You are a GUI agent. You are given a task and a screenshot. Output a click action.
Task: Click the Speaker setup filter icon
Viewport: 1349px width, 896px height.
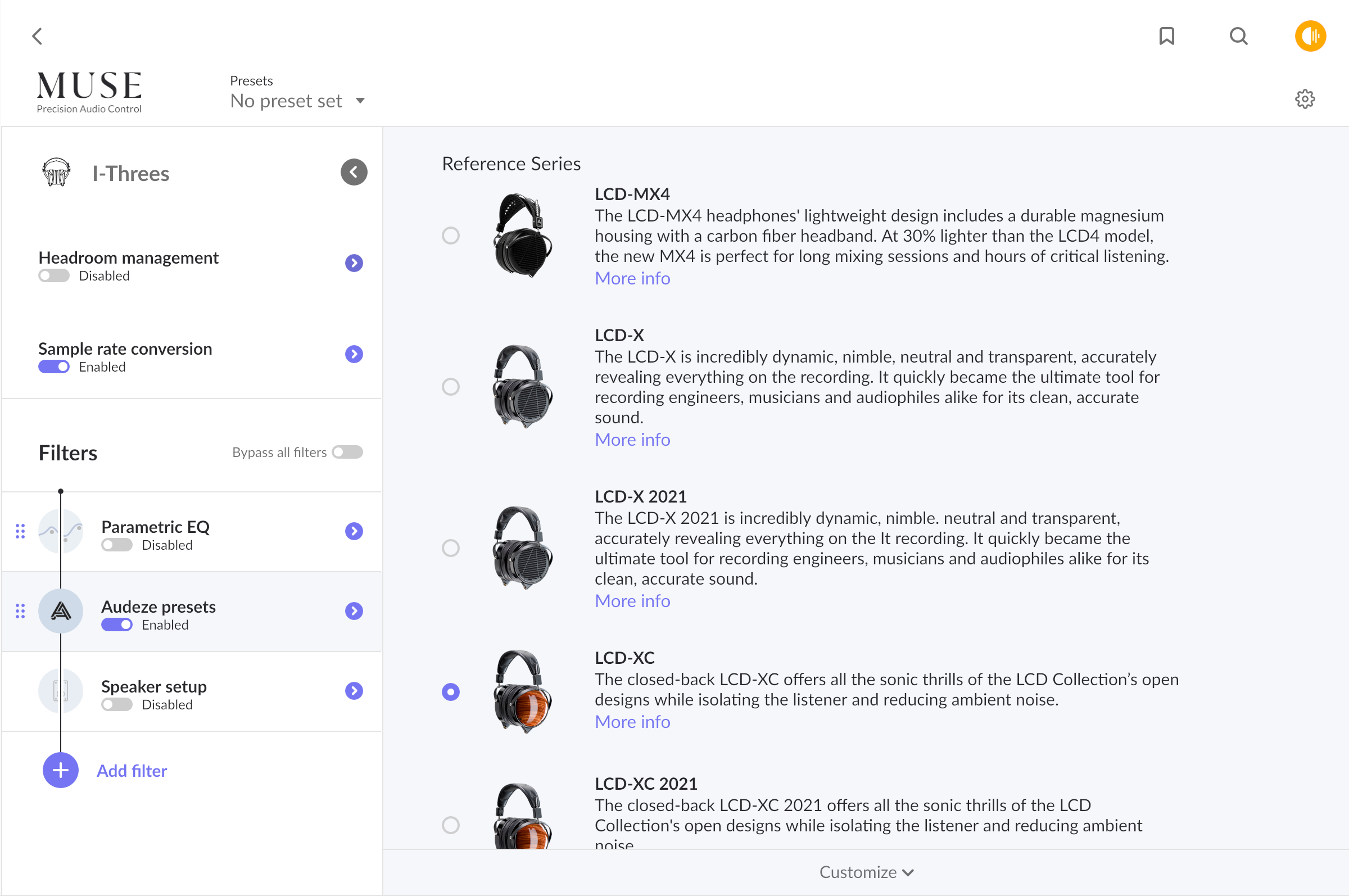click(61, 690)
